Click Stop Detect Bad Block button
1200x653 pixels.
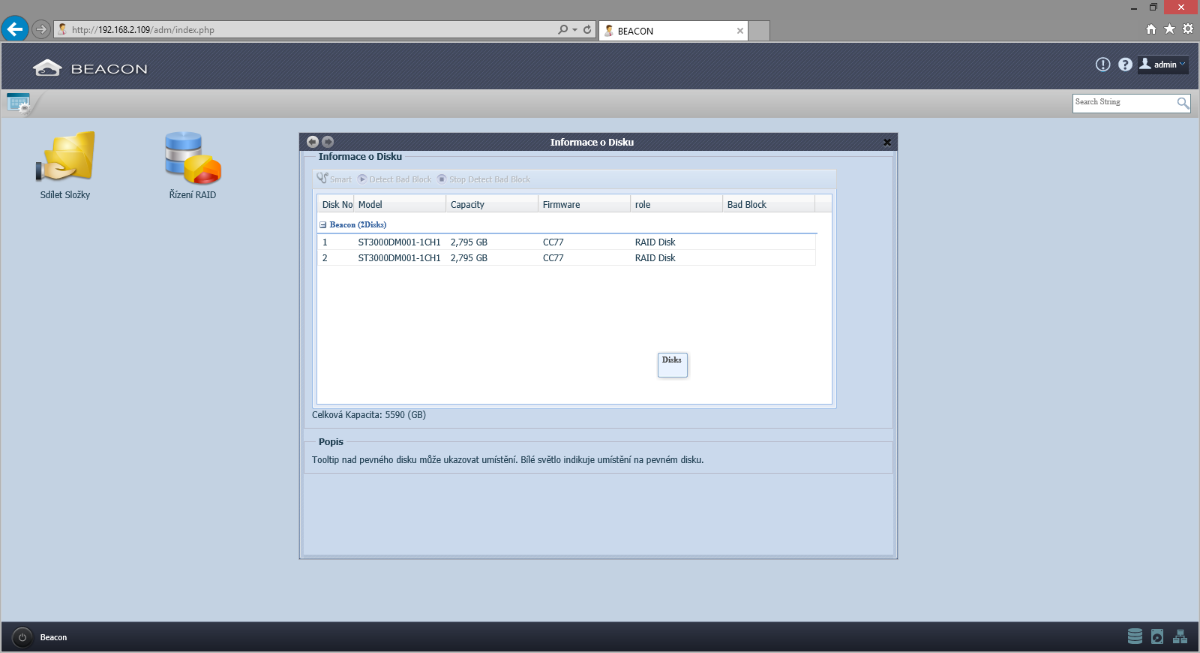(x=483, y=179)
